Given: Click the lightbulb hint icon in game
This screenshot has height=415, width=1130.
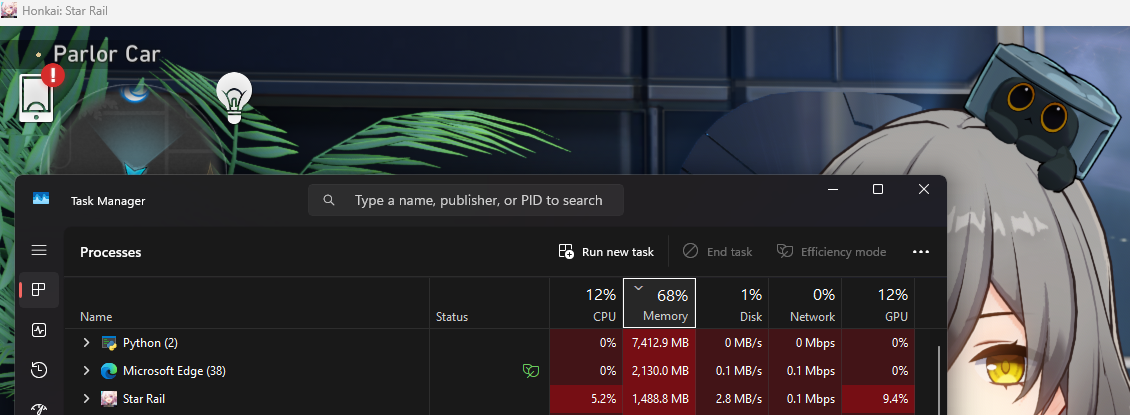Looking at the screenshot, I should 234,97.
